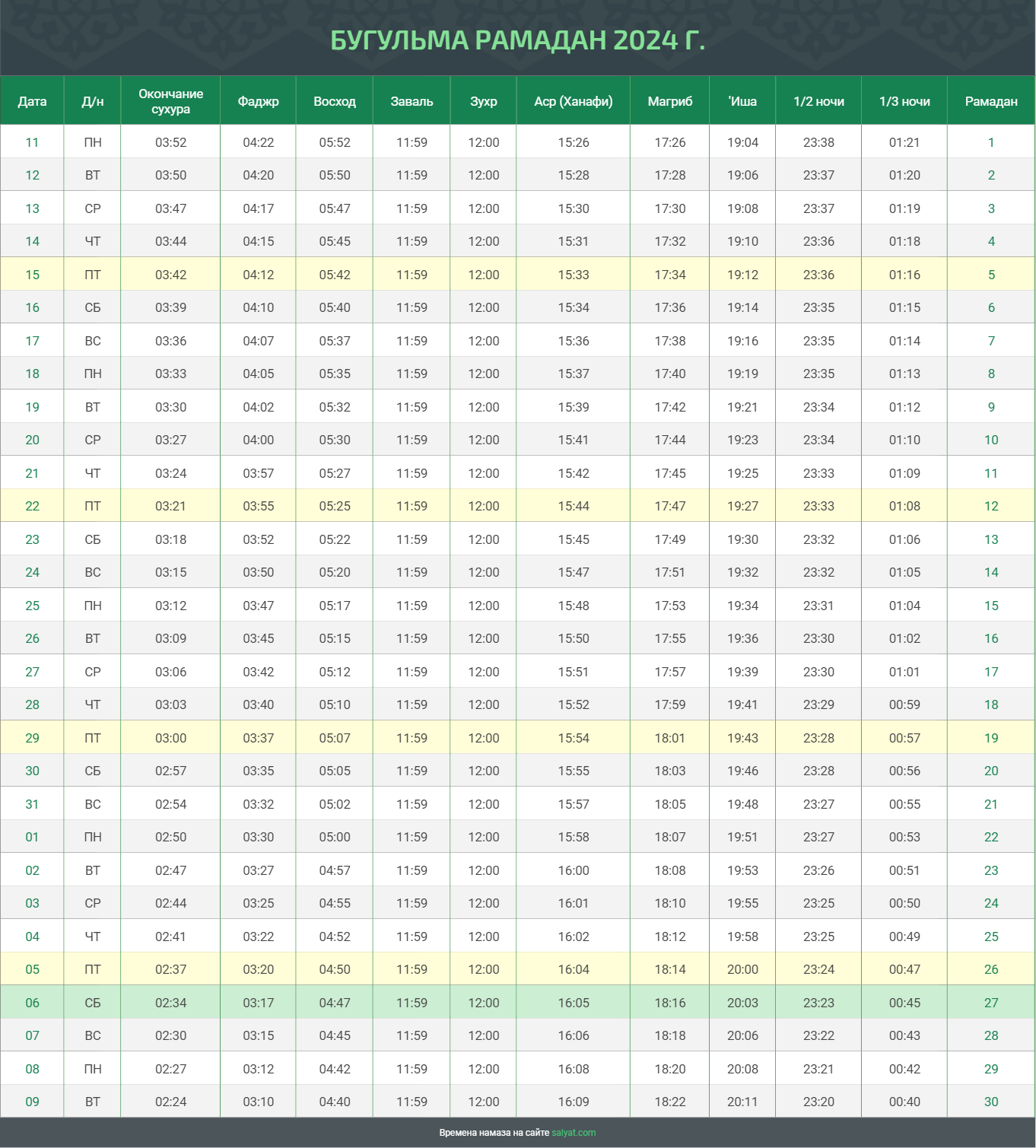
Task: Select sunrise time 05:27 on date 21
Action: 335,473
